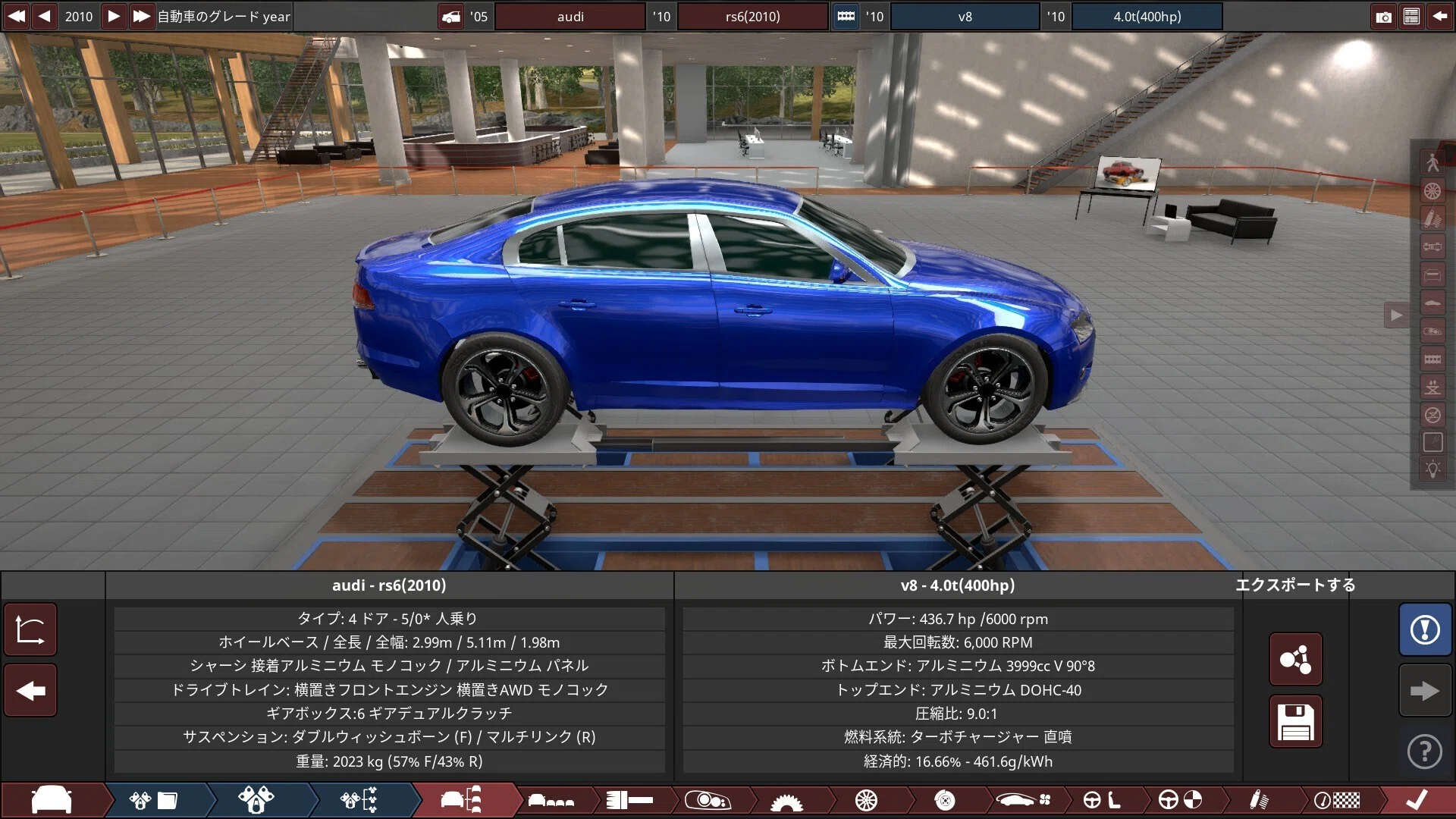
Task: Toggle drivetrain view in side panel
Action: 1432,246
